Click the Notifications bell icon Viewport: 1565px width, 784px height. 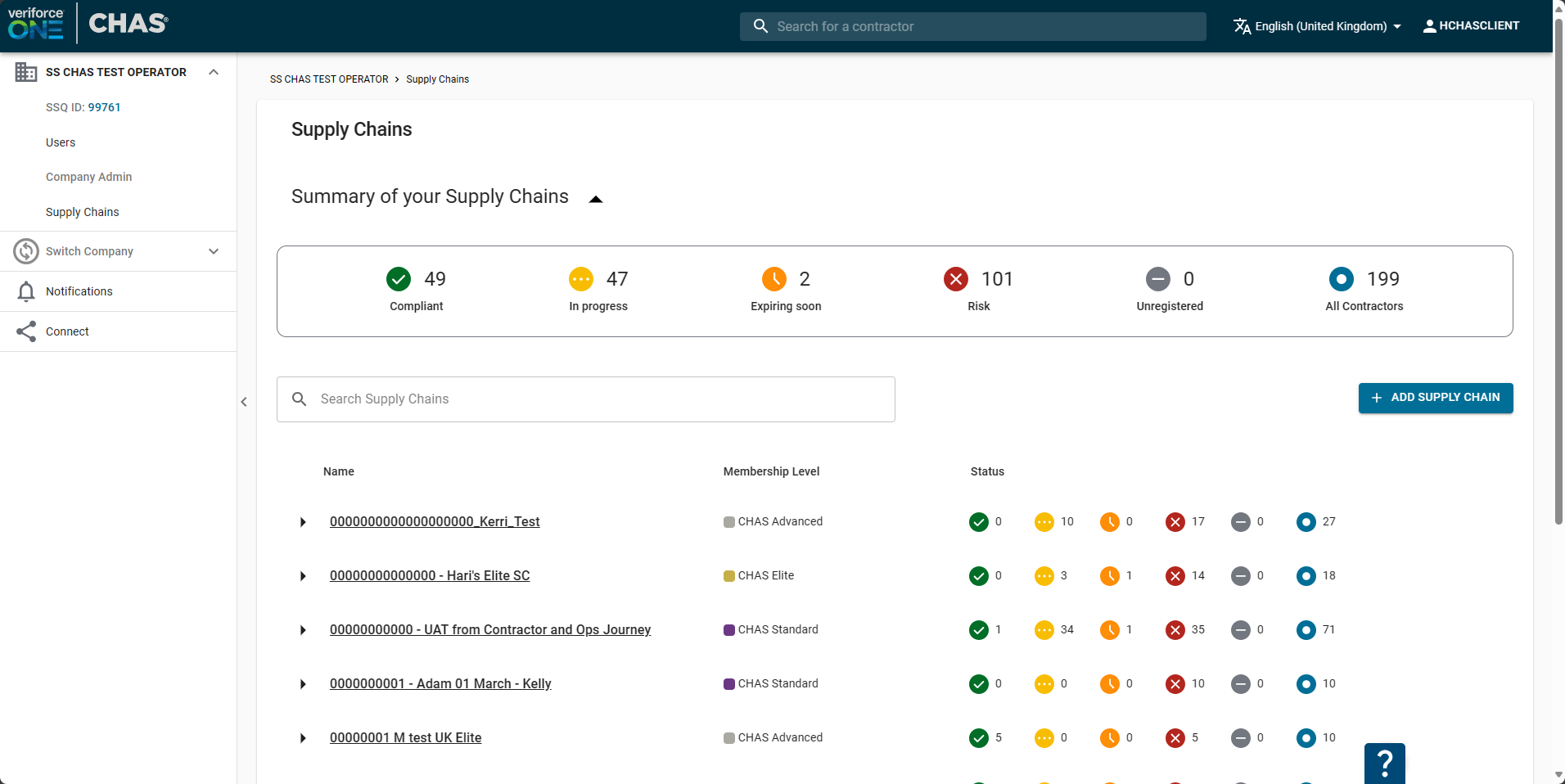click(26, 291)
